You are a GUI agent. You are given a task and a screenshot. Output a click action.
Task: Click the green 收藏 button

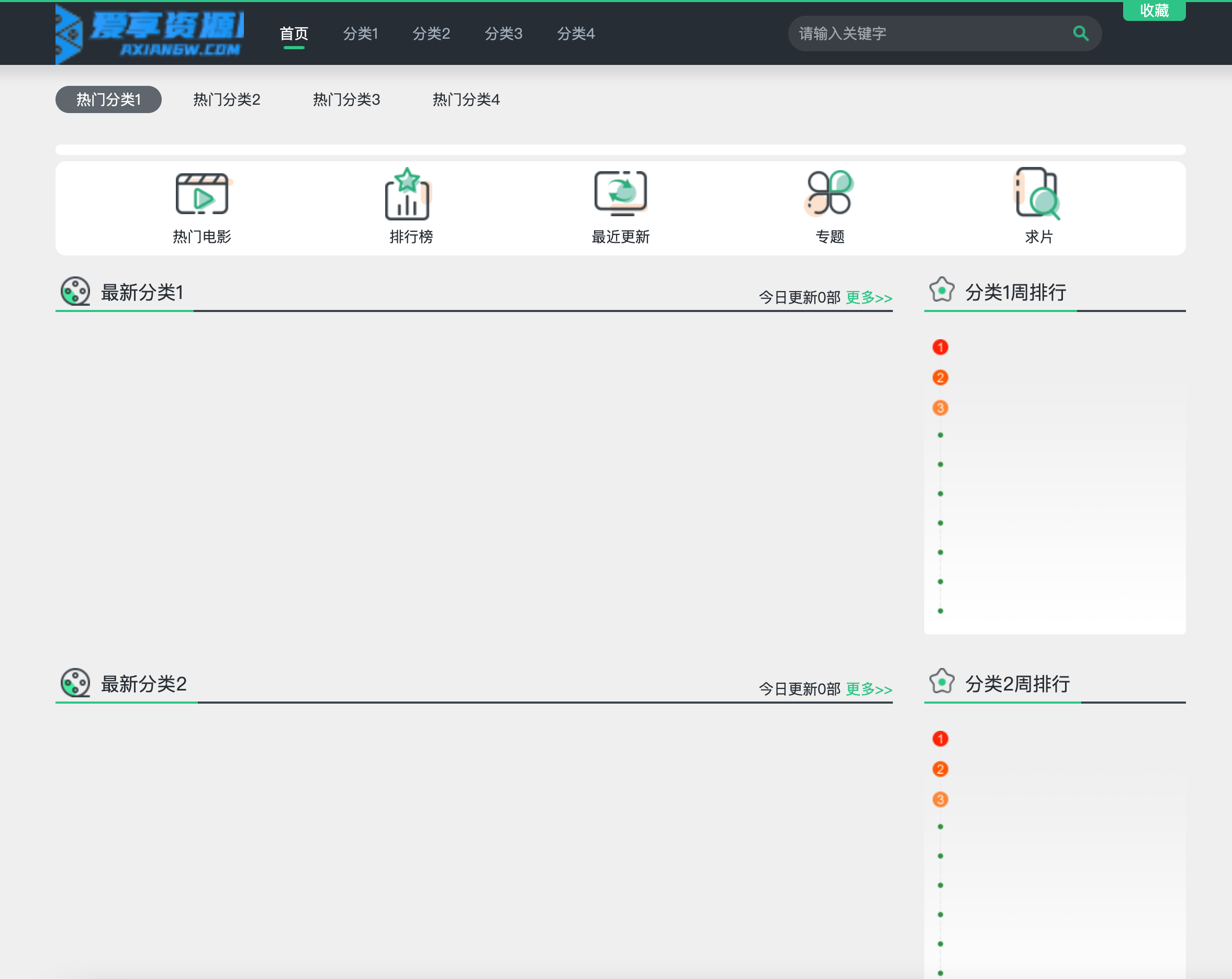coord(1155,11)
